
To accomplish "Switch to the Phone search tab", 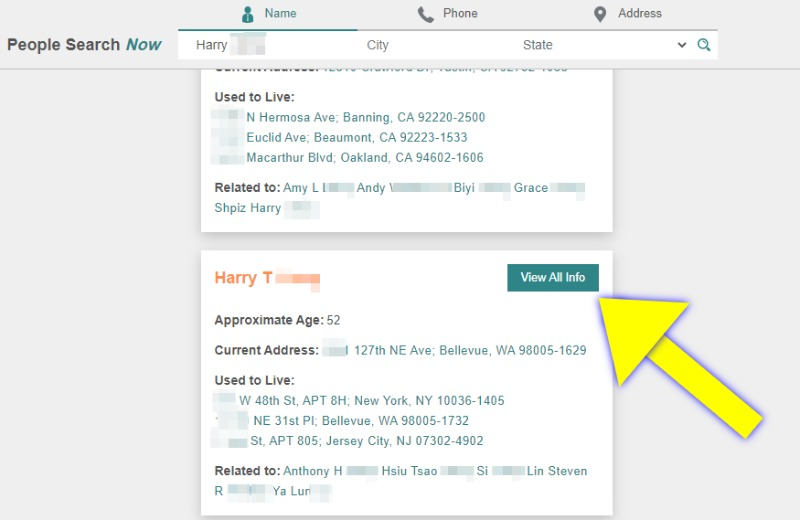I will coord(447,14).
